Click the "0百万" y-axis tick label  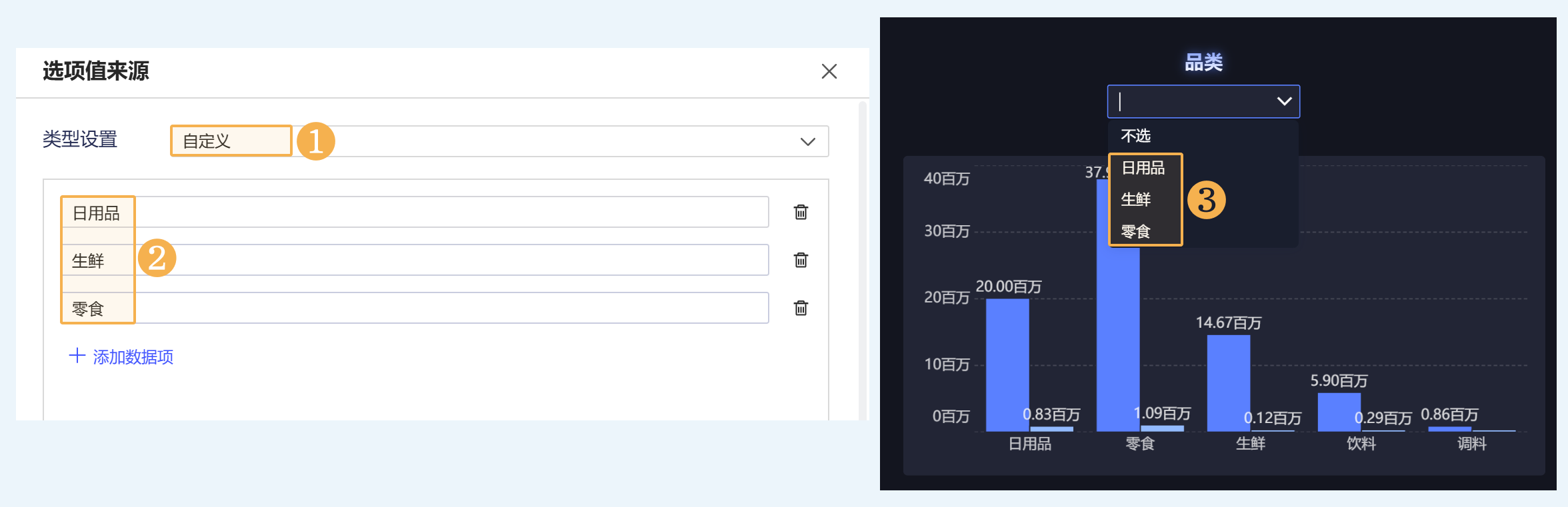click(x=951, y=416)
